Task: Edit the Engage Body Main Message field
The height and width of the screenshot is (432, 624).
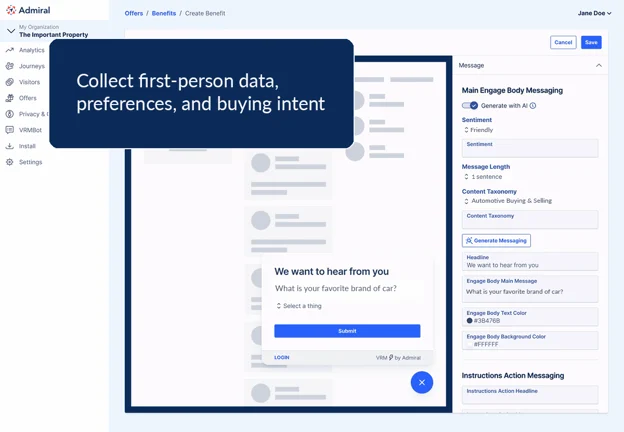Action: click(530, 288)
